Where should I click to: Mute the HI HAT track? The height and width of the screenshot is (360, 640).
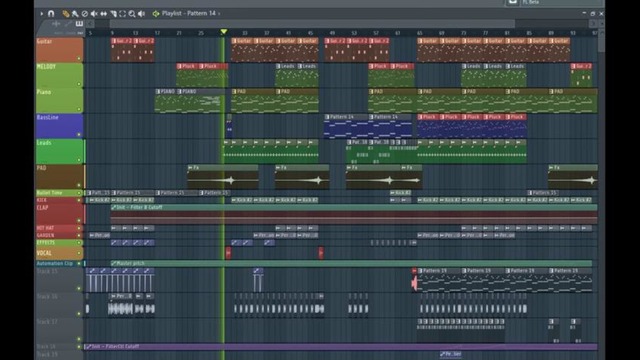click(x=79, y=228)
